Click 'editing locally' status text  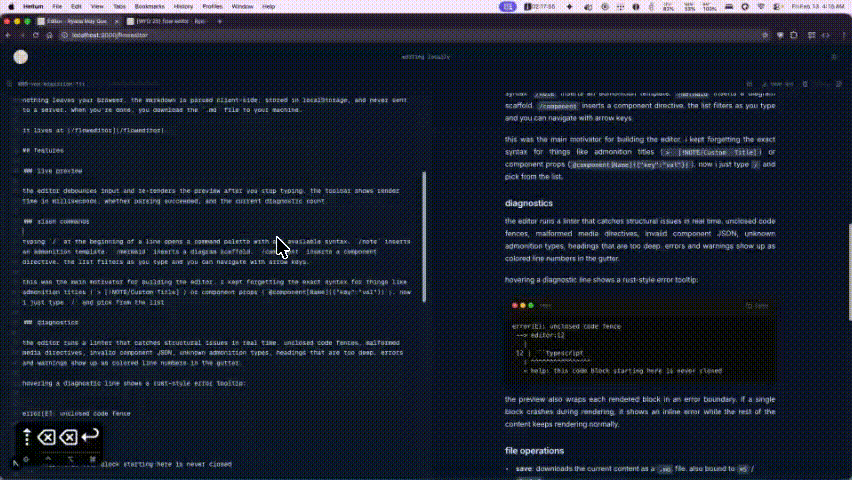426,57
